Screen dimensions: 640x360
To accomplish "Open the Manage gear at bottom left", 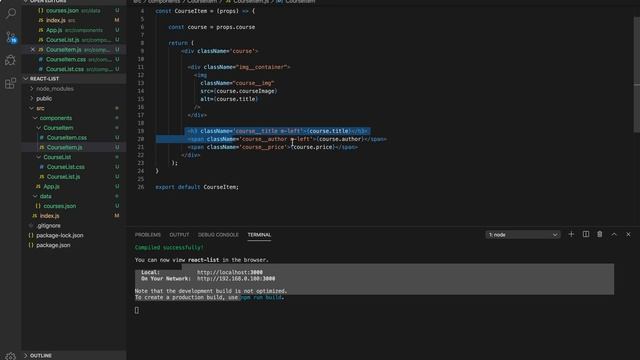I will 11,356.
